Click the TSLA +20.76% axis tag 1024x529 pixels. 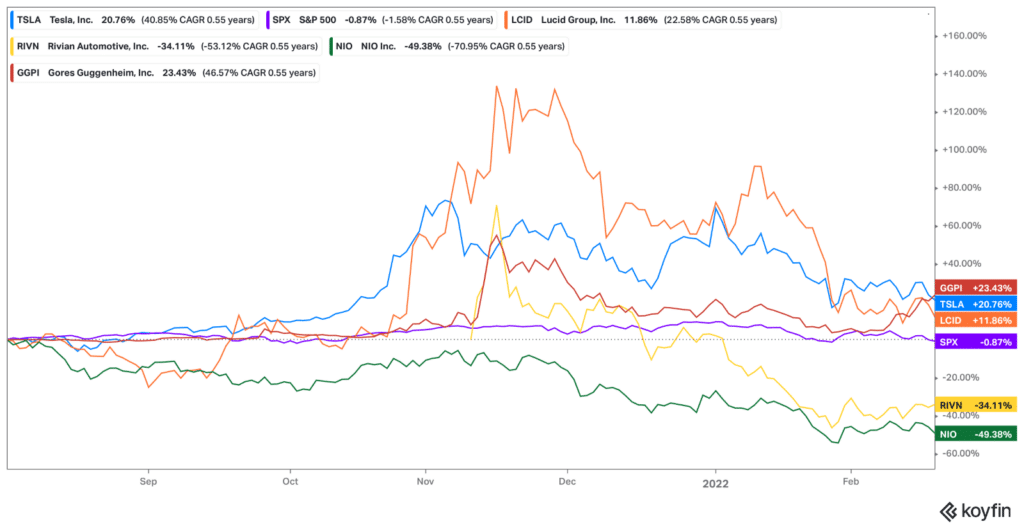click(x=976, y=304)
